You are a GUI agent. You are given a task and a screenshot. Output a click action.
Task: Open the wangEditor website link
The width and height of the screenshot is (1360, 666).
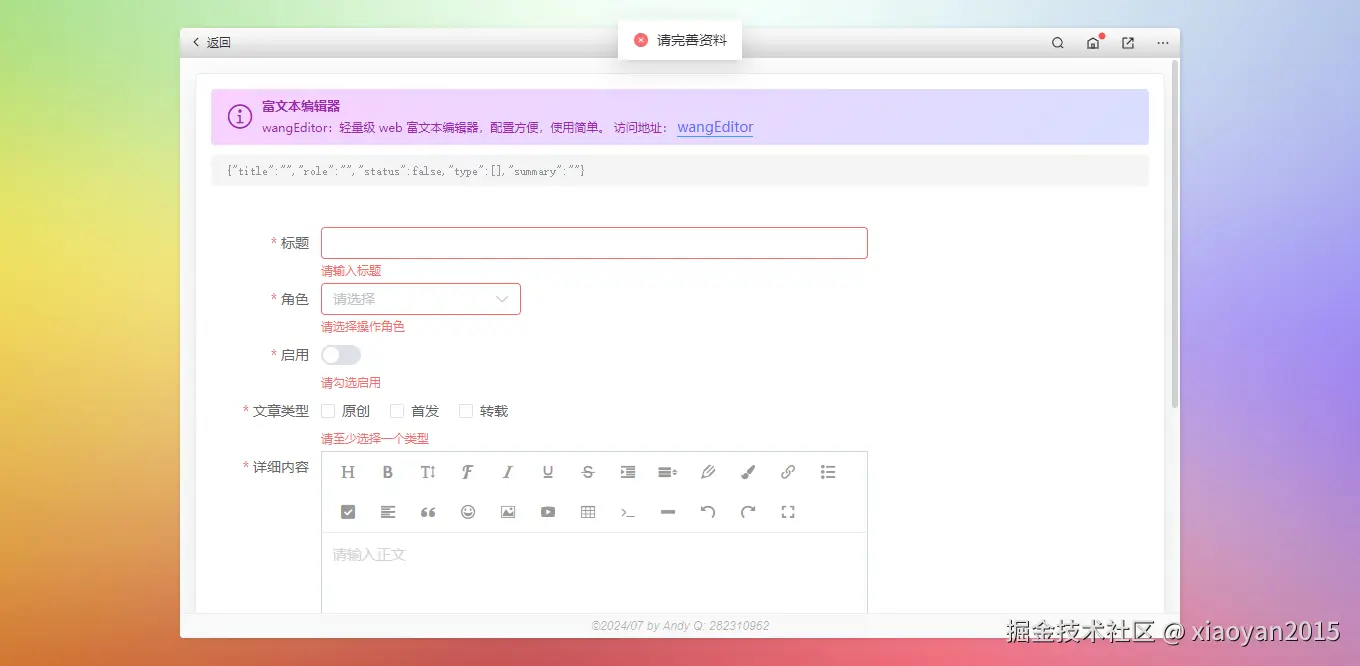[x=714, y=127]
